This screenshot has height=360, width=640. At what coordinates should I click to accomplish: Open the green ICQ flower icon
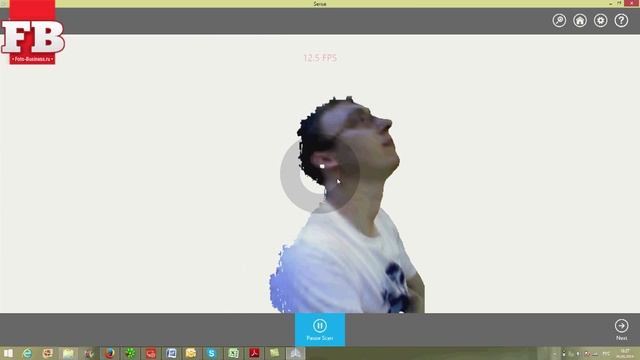coord(130,353)
